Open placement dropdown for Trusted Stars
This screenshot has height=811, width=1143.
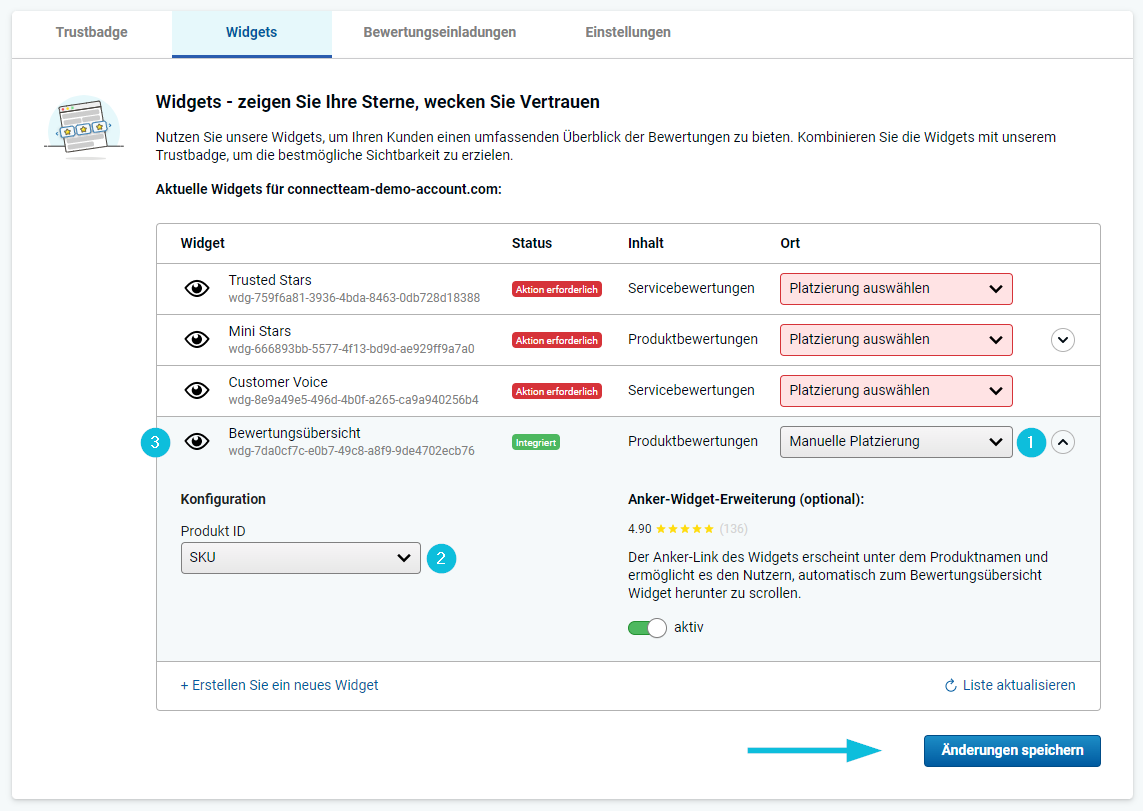point(895,289)
